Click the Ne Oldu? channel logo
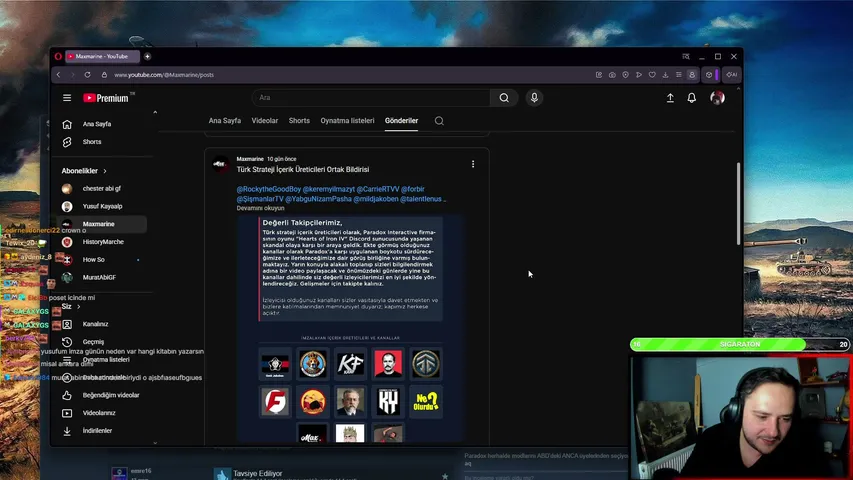This screenshot has width=853, height=480. click(x=425, y=402)
